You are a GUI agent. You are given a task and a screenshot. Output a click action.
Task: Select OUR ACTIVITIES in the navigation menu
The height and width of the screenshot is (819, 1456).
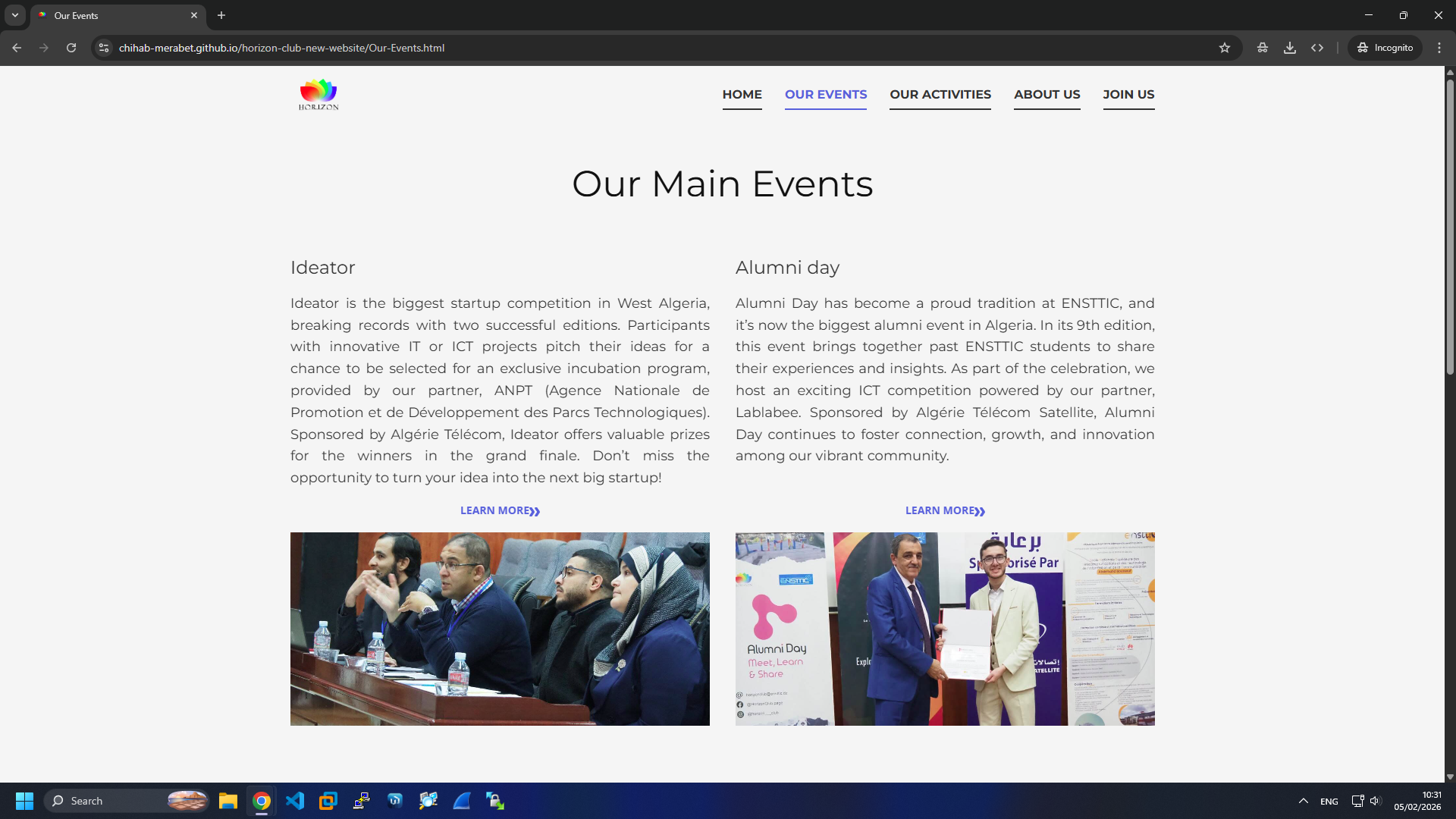[x=940, y=95]
